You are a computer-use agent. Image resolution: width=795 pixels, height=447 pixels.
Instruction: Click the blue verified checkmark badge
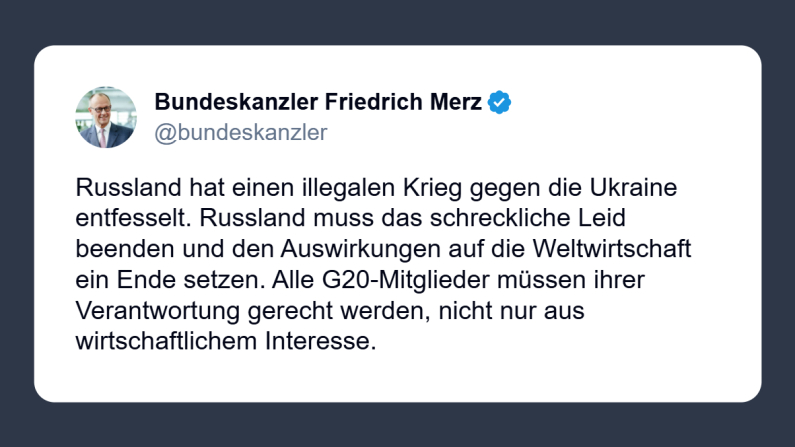pyautogui.click(x=500, y=102)
